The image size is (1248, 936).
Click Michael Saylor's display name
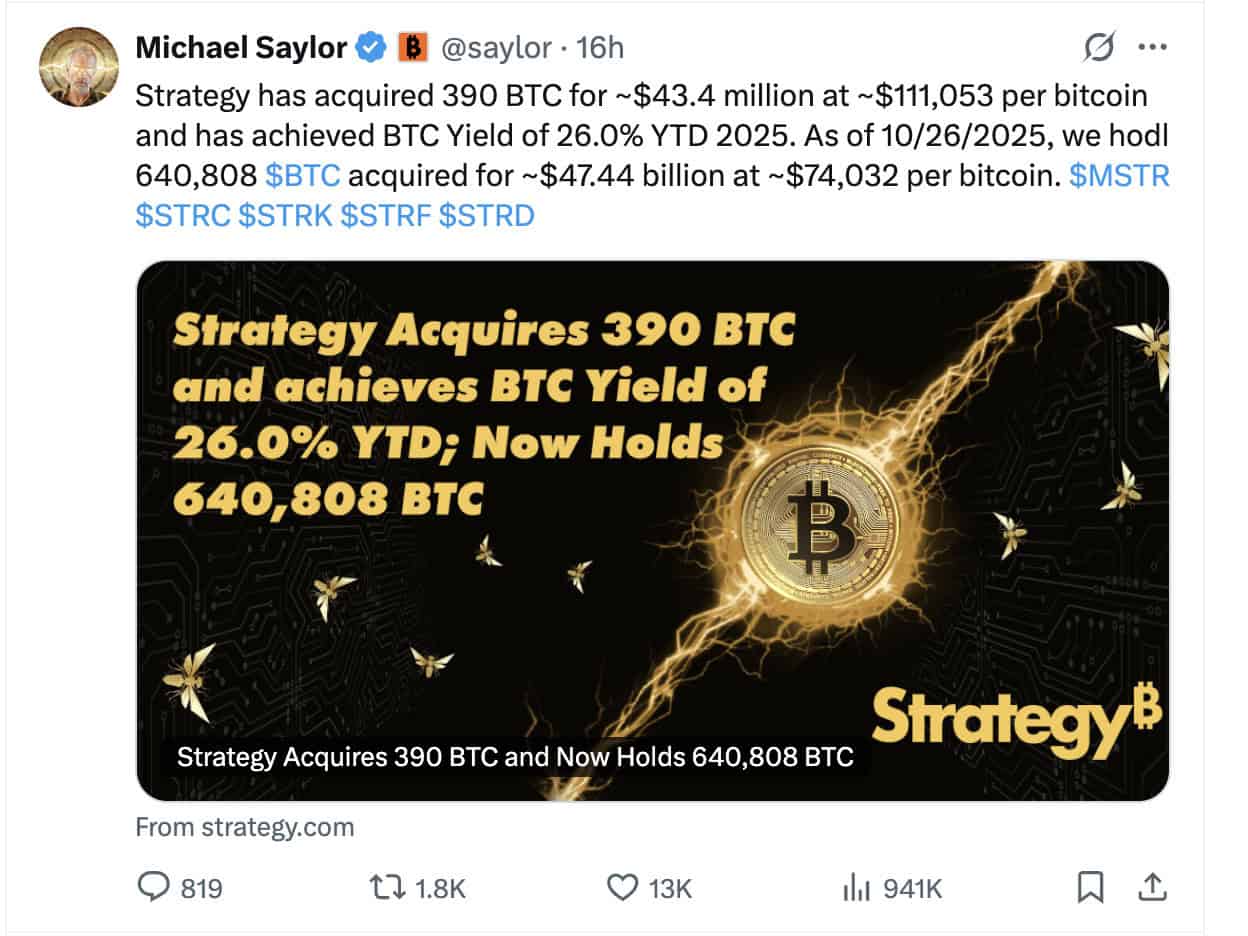245,46
